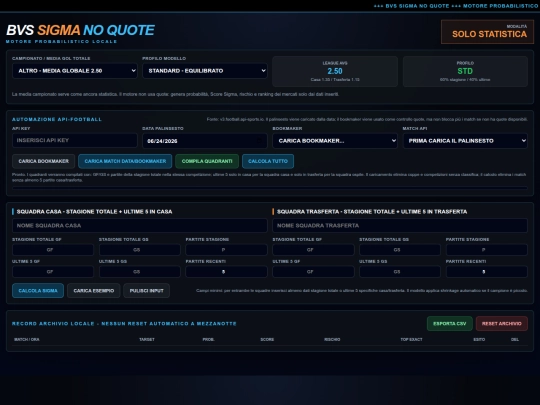Click home team Ultime 5 GS field
540x405 pixels.
(140, 272)
